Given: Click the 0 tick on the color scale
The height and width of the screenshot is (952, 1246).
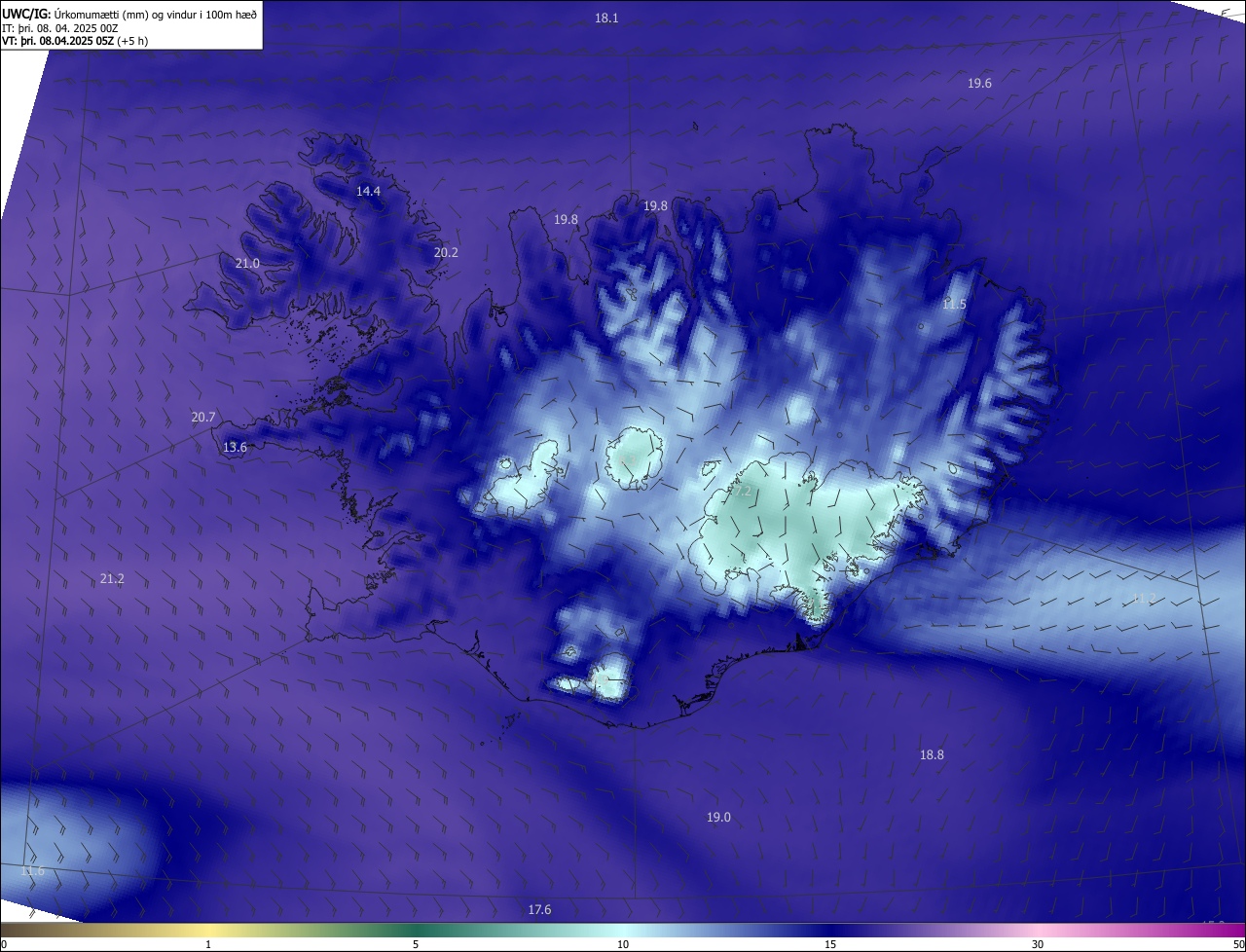Looking at the screenshot, I should 4,945.
